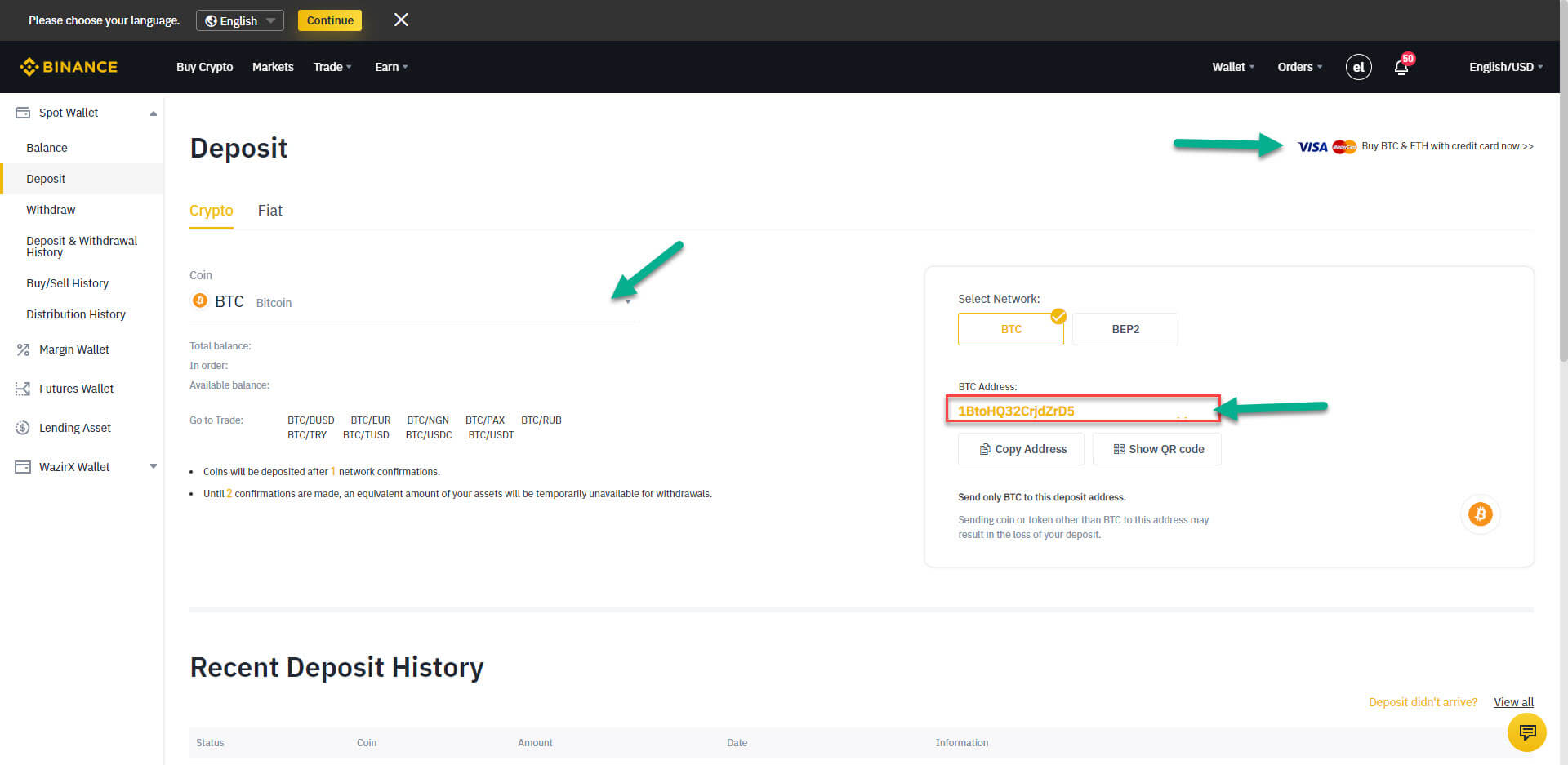Select the BEP2 network option
The image size is (1568, 765).
tap(1125, 329)
